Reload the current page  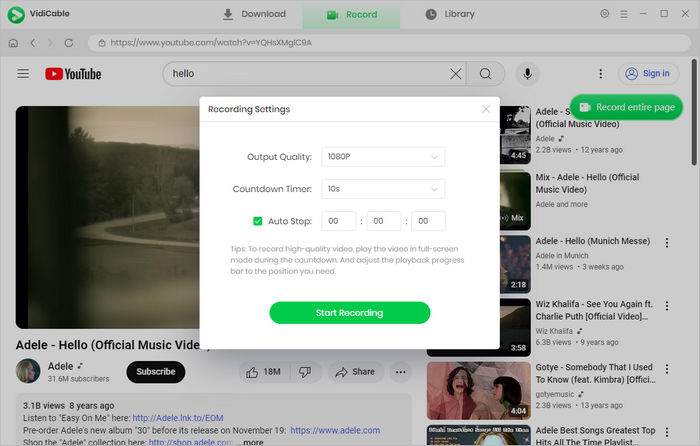point(69,43)
